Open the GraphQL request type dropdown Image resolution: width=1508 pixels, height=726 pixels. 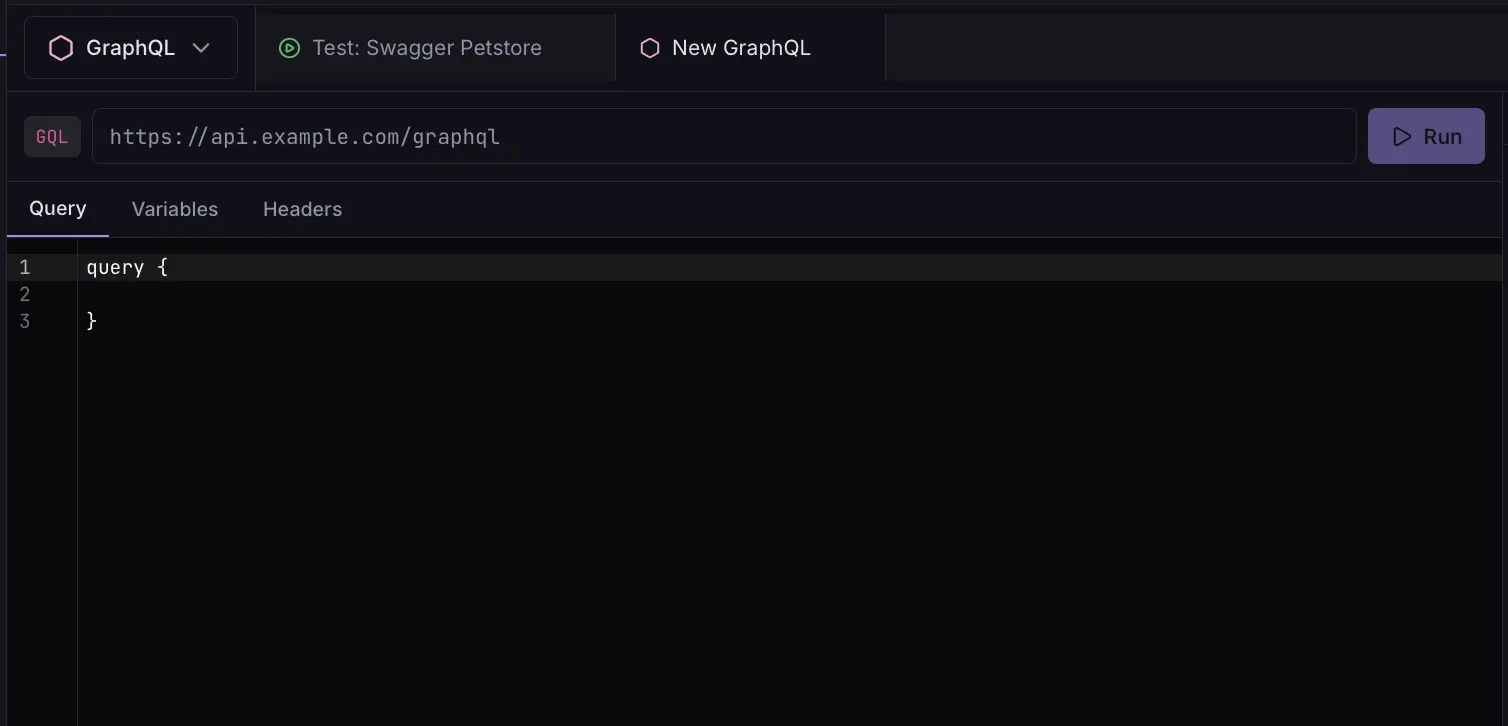130,47
